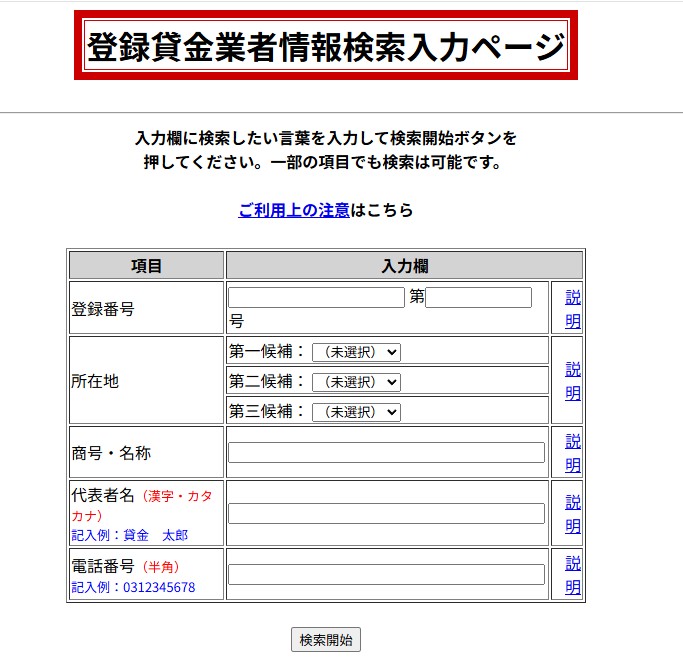This screenshot has height=671, width=683.
Task: Click the 商号・名称 text input field
Action: coord(386,453)
